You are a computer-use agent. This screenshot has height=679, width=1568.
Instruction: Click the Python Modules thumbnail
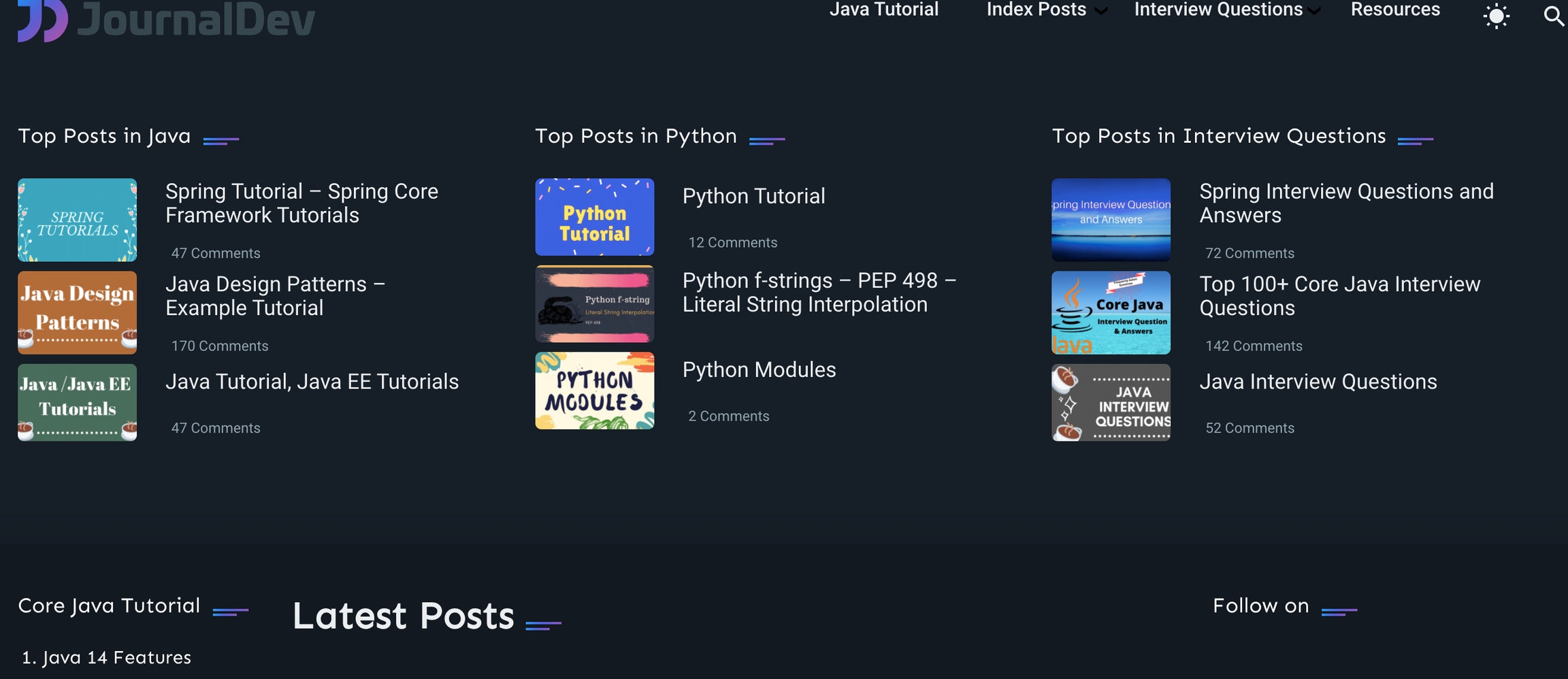(594, 391)
